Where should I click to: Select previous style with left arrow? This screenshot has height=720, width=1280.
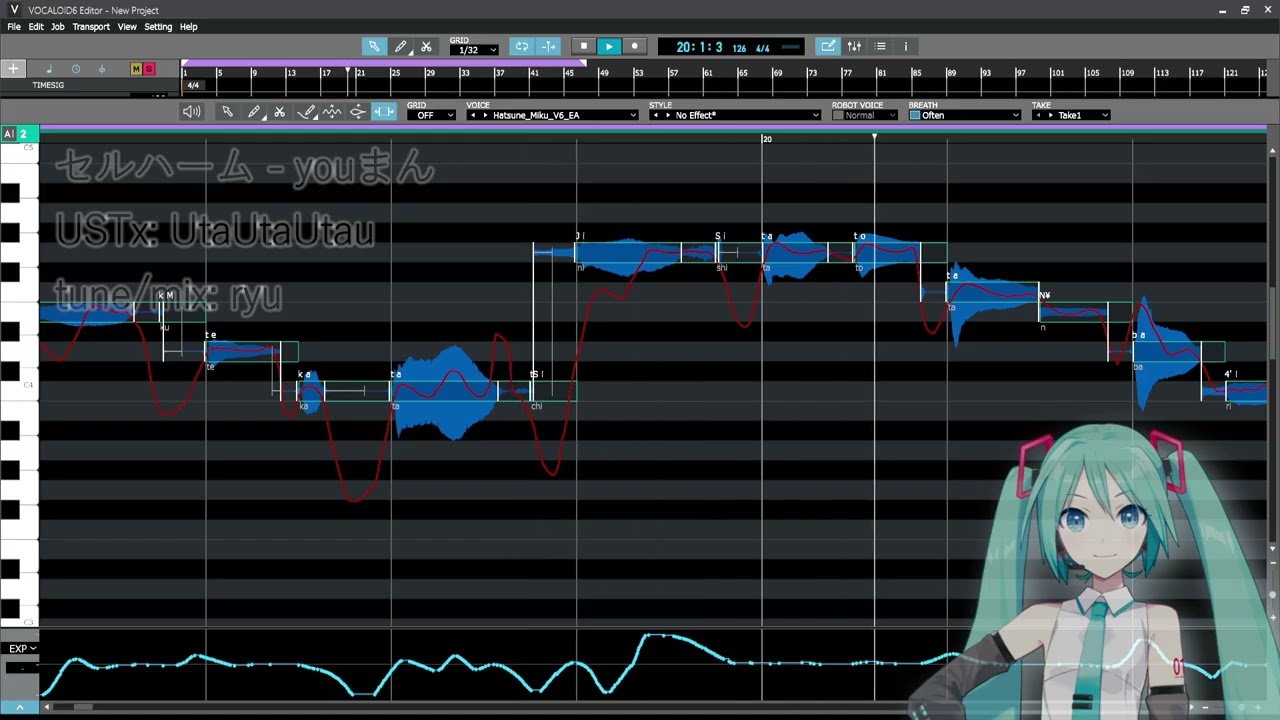[656, 115]
